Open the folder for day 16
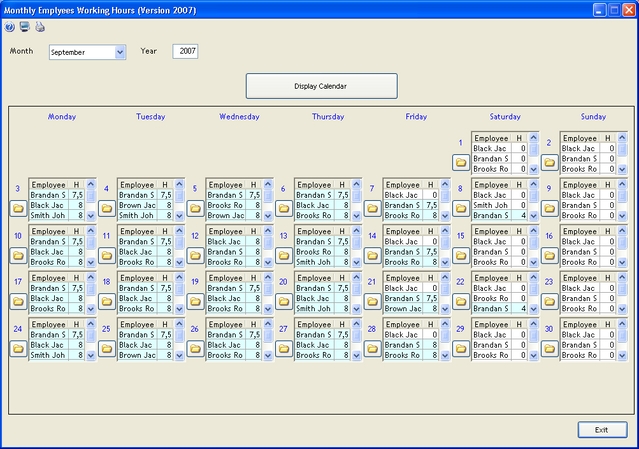This screenshot has width=639, height=449. [x=549, y=255]
